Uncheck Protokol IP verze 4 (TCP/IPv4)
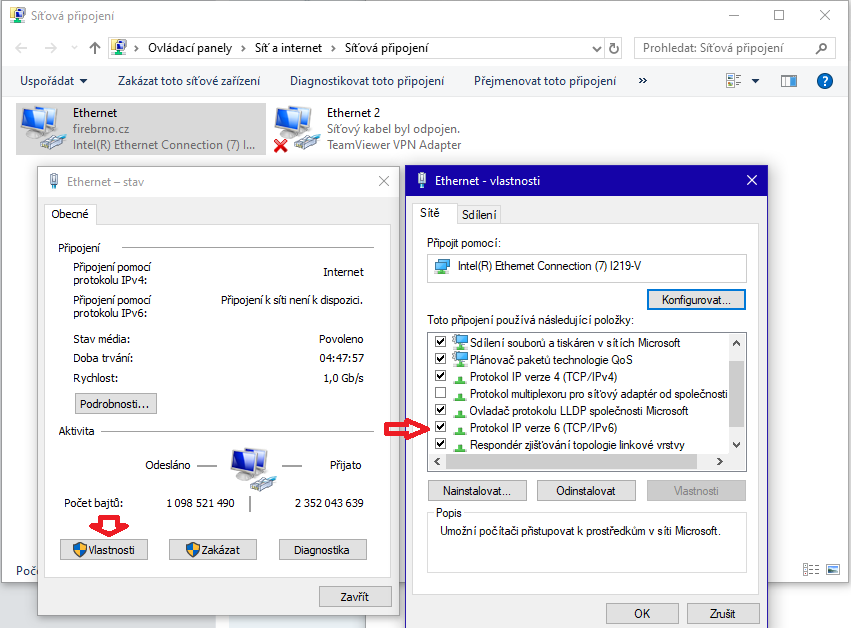 [x=441, y=377]
